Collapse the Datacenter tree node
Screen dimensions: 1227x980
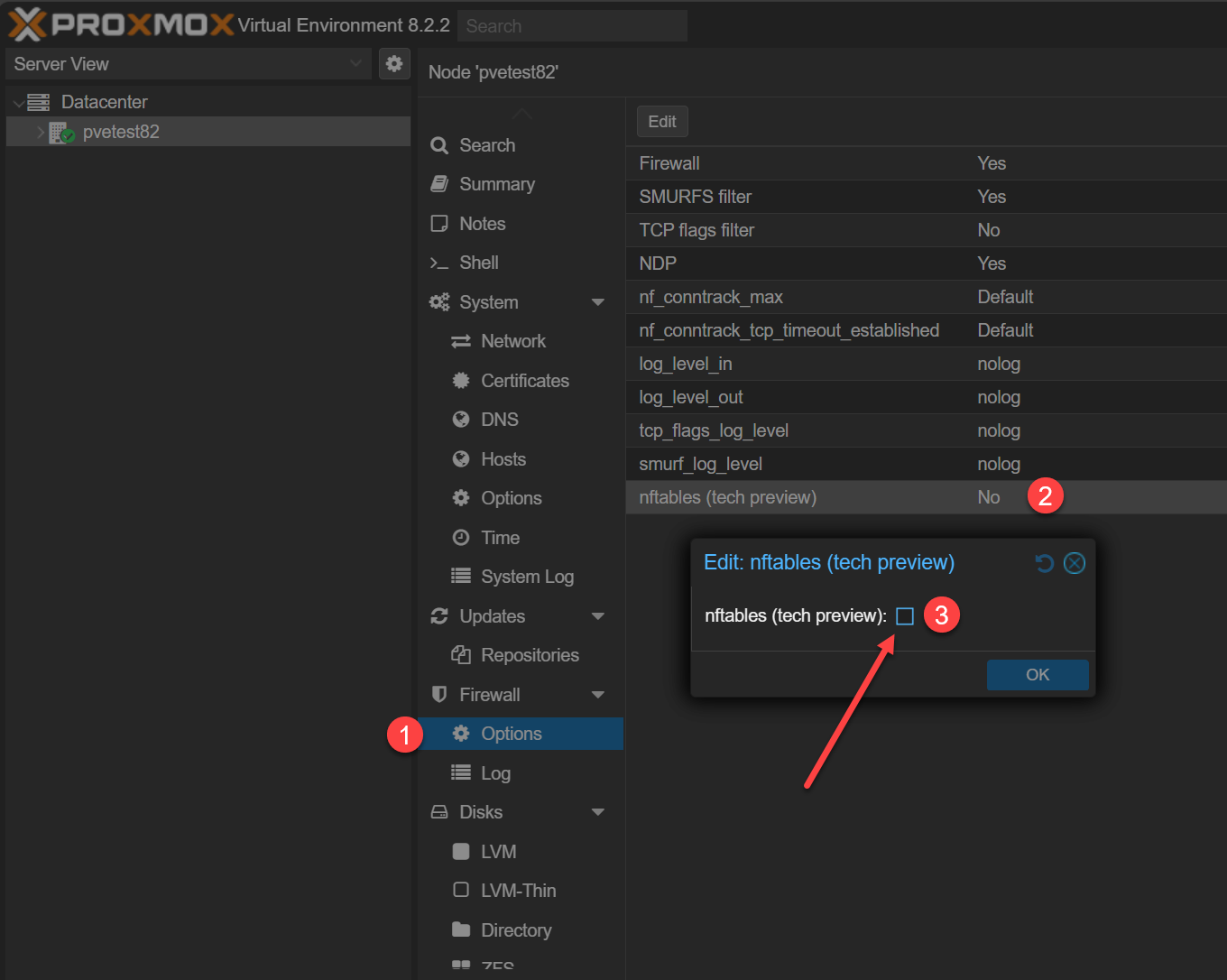click(x=19, y=103)
